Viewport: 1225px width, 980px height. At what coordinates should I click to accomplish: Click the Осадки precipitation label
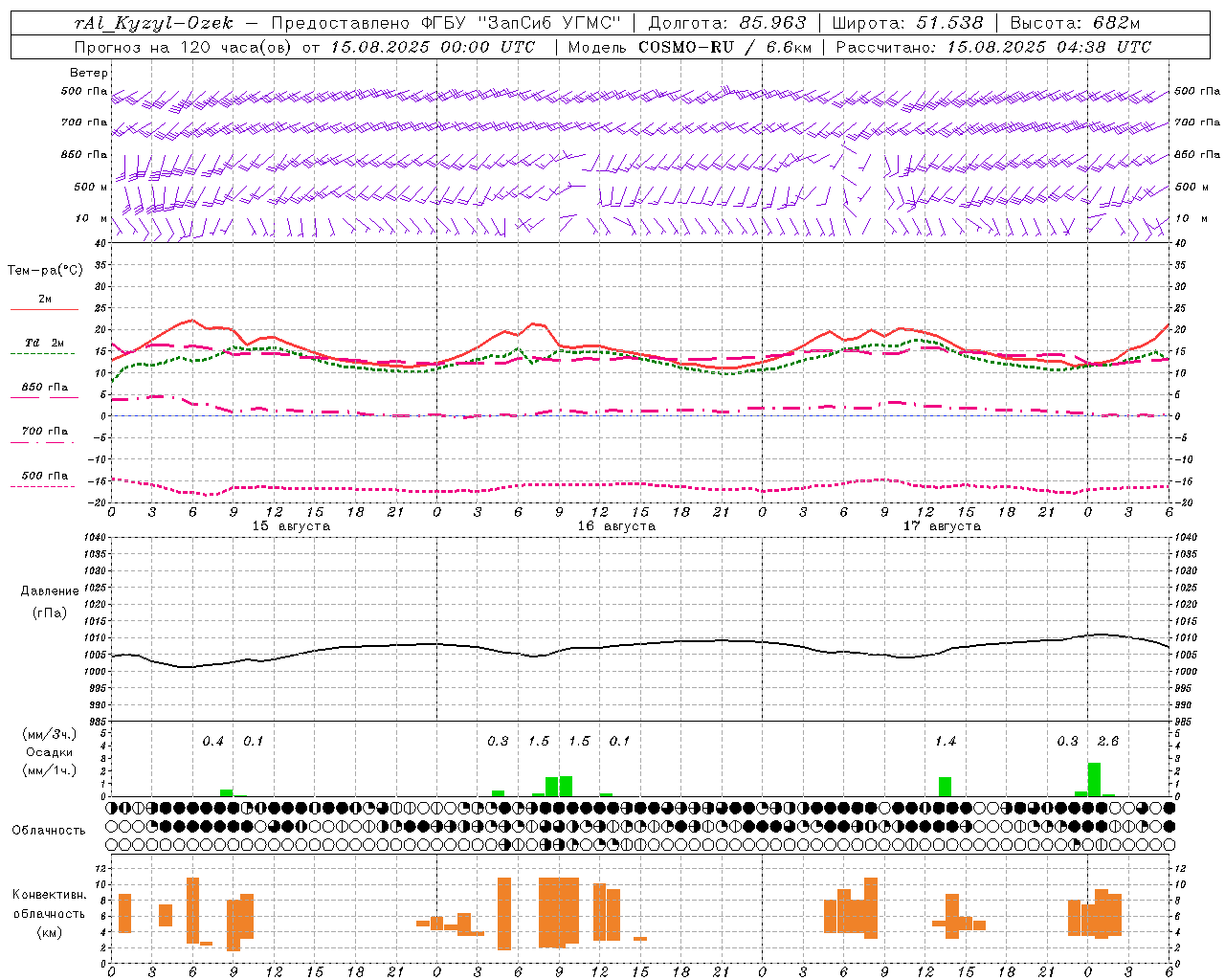[49, 752]
